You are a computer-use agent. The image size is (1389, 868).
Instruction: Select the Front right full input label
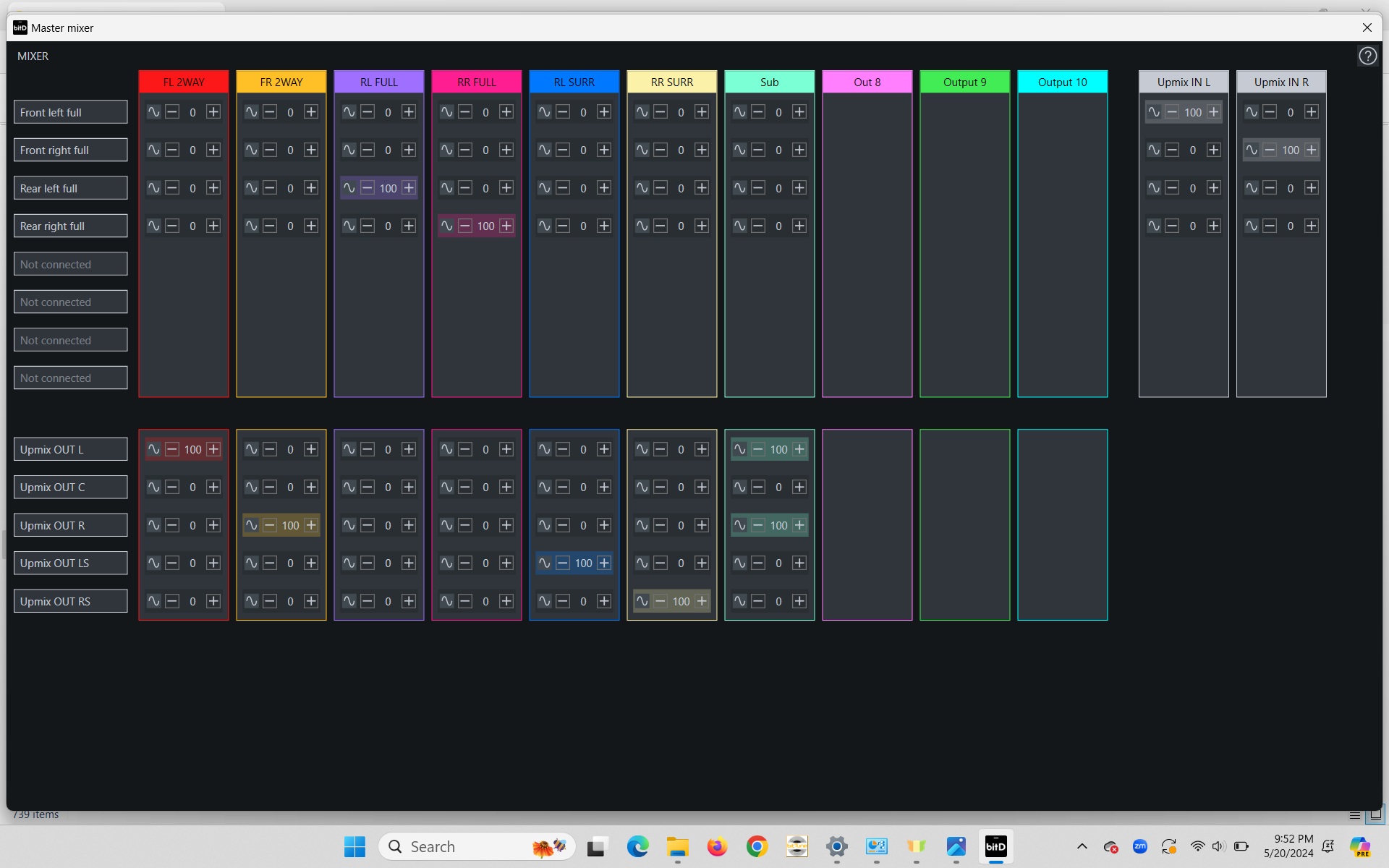tap(71, 150)
